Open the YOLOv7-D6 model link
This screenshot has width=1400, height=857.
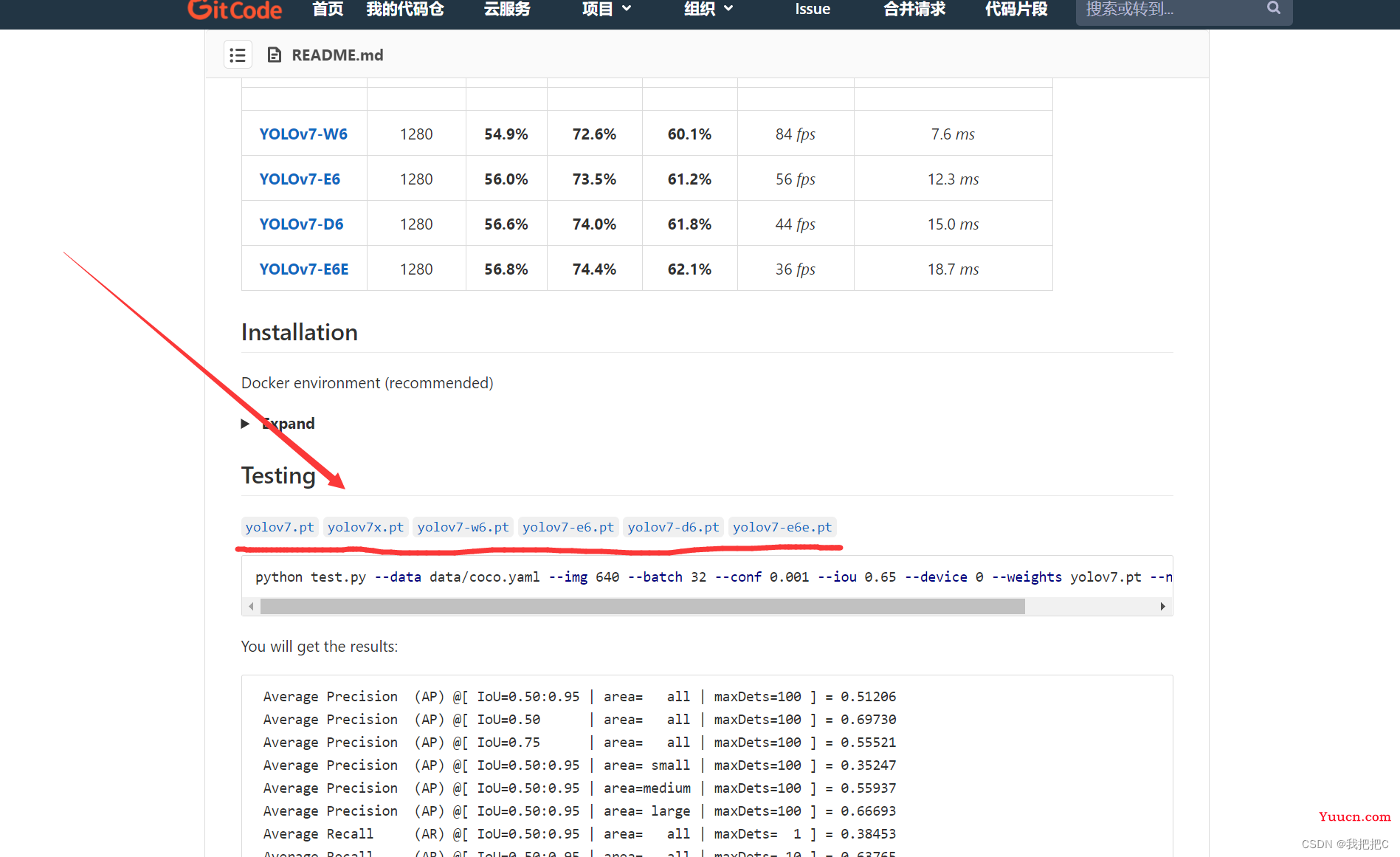pyautogui.click(x=301, y=224)
